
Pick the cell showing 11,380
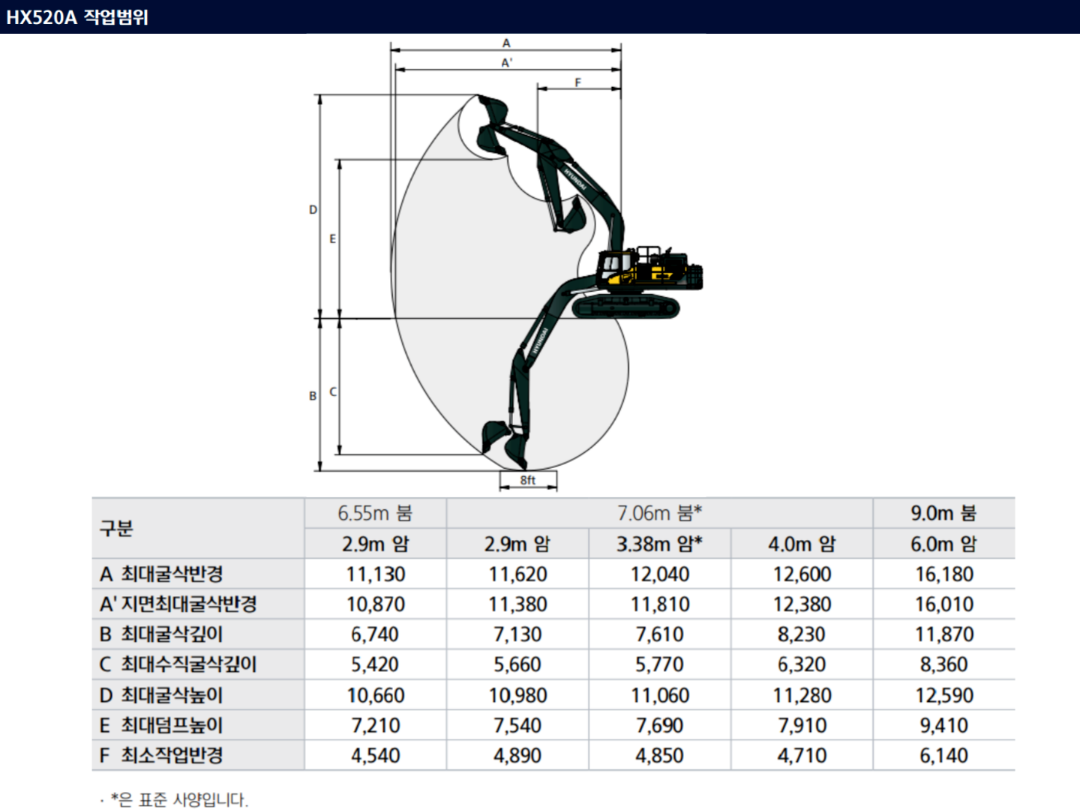(x=517, y=604)
